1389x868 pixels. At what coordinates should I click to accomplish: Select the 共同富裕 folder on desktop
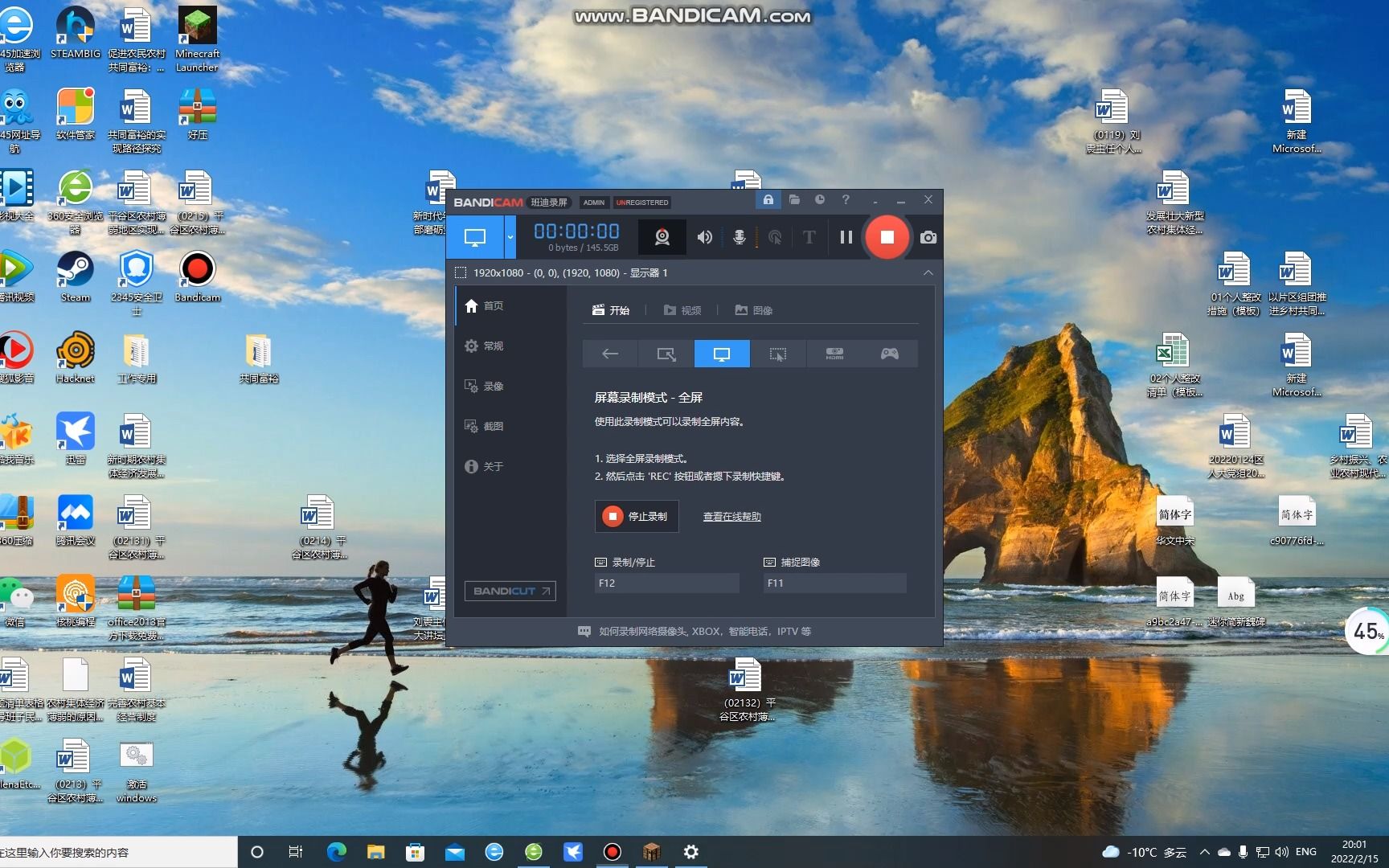point(259,358)
